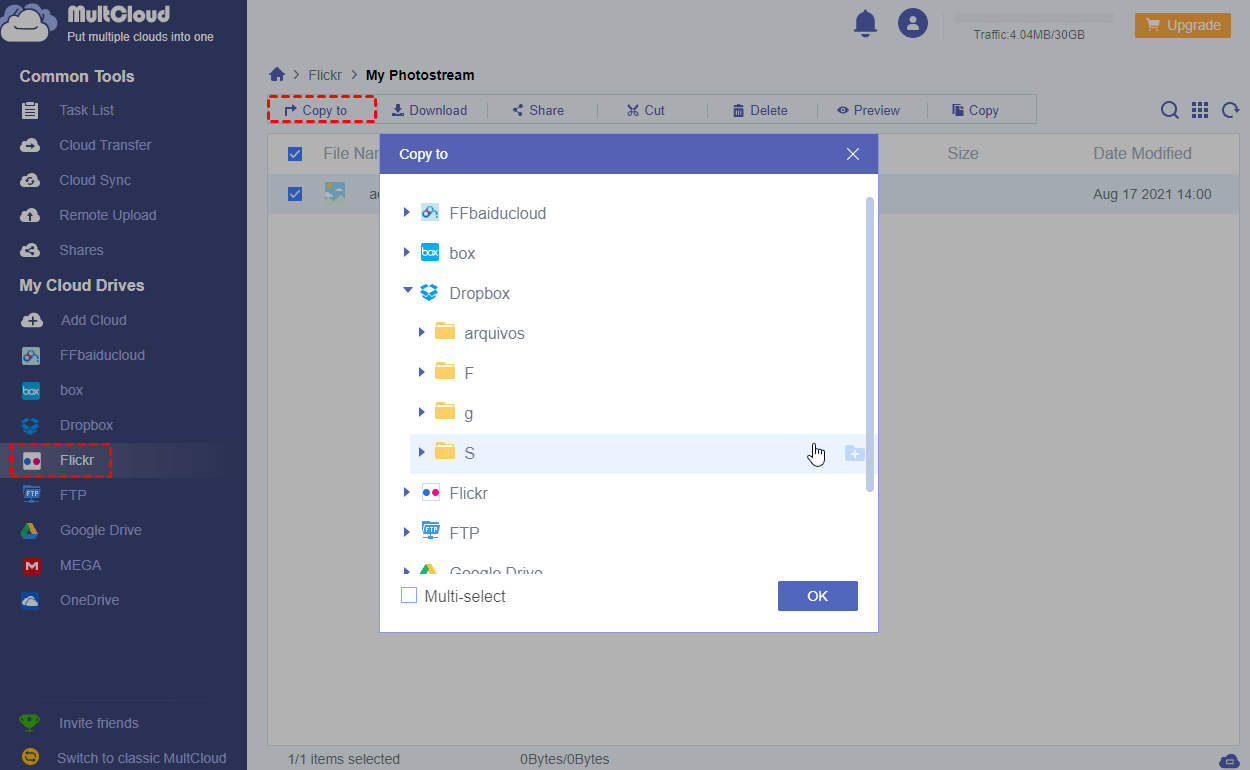Viewport: 1250px width, 770px height.
Task: Click the Remote Upload cloud icon
Action: coord(31,215)
